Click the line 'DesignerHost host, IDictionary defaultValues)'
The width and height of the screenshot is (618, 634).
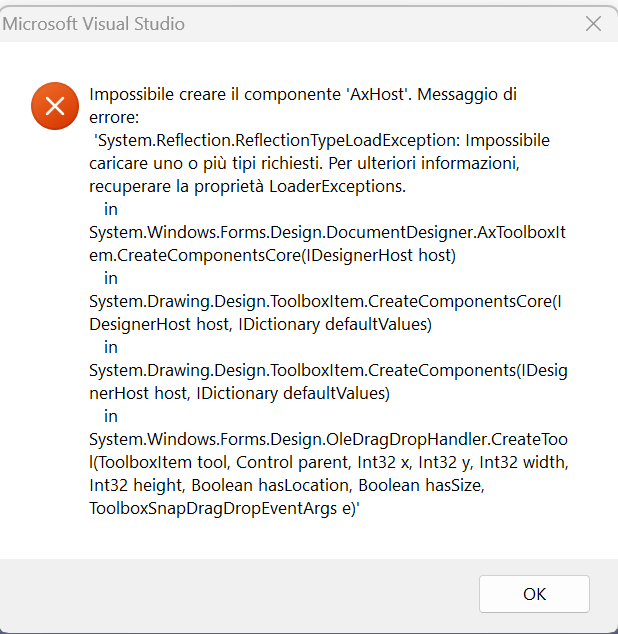click(260, 324)
